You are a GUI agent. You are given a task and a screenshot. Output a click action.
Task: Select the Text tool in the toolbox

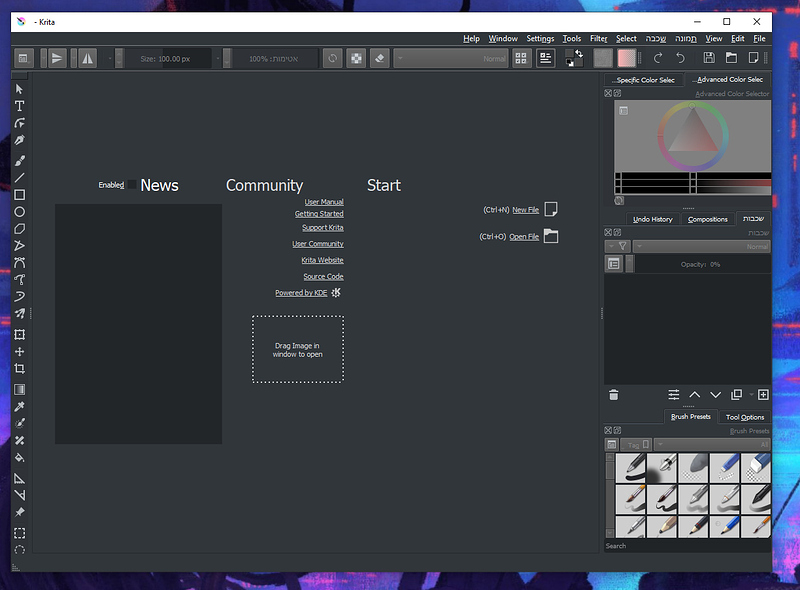18,105
